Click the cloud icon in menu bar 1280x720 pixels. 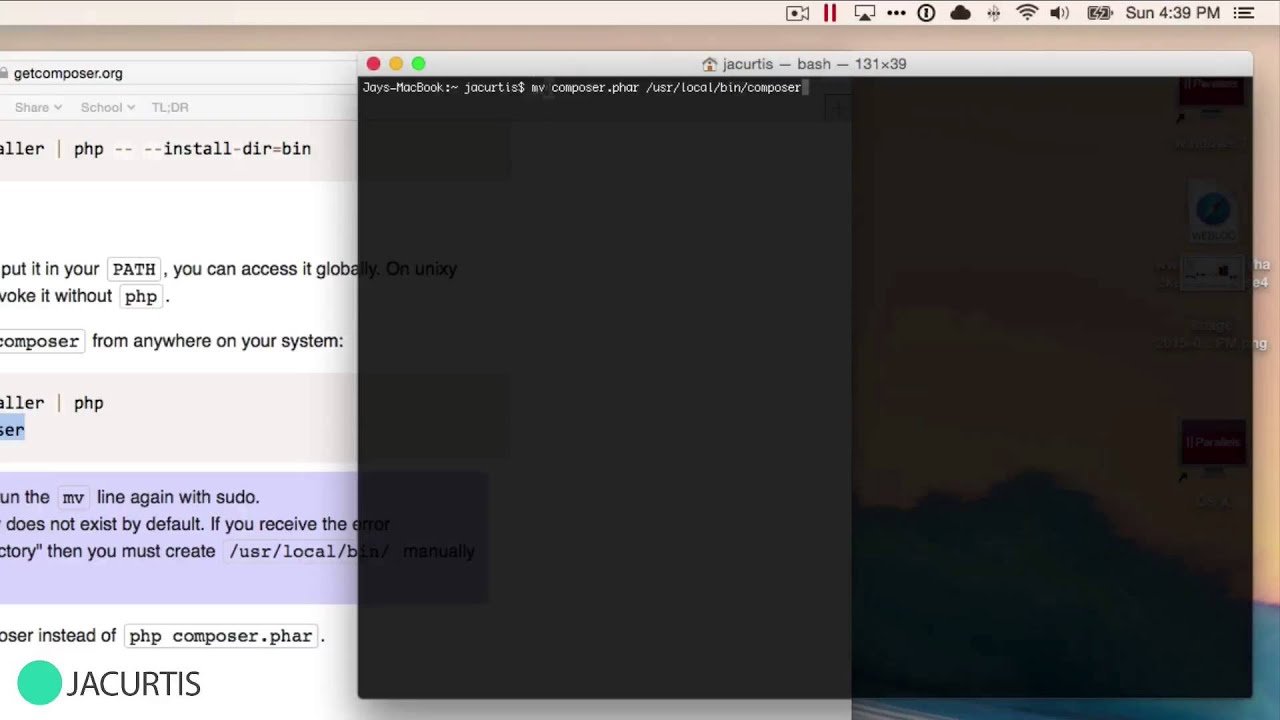click(960, 13)
